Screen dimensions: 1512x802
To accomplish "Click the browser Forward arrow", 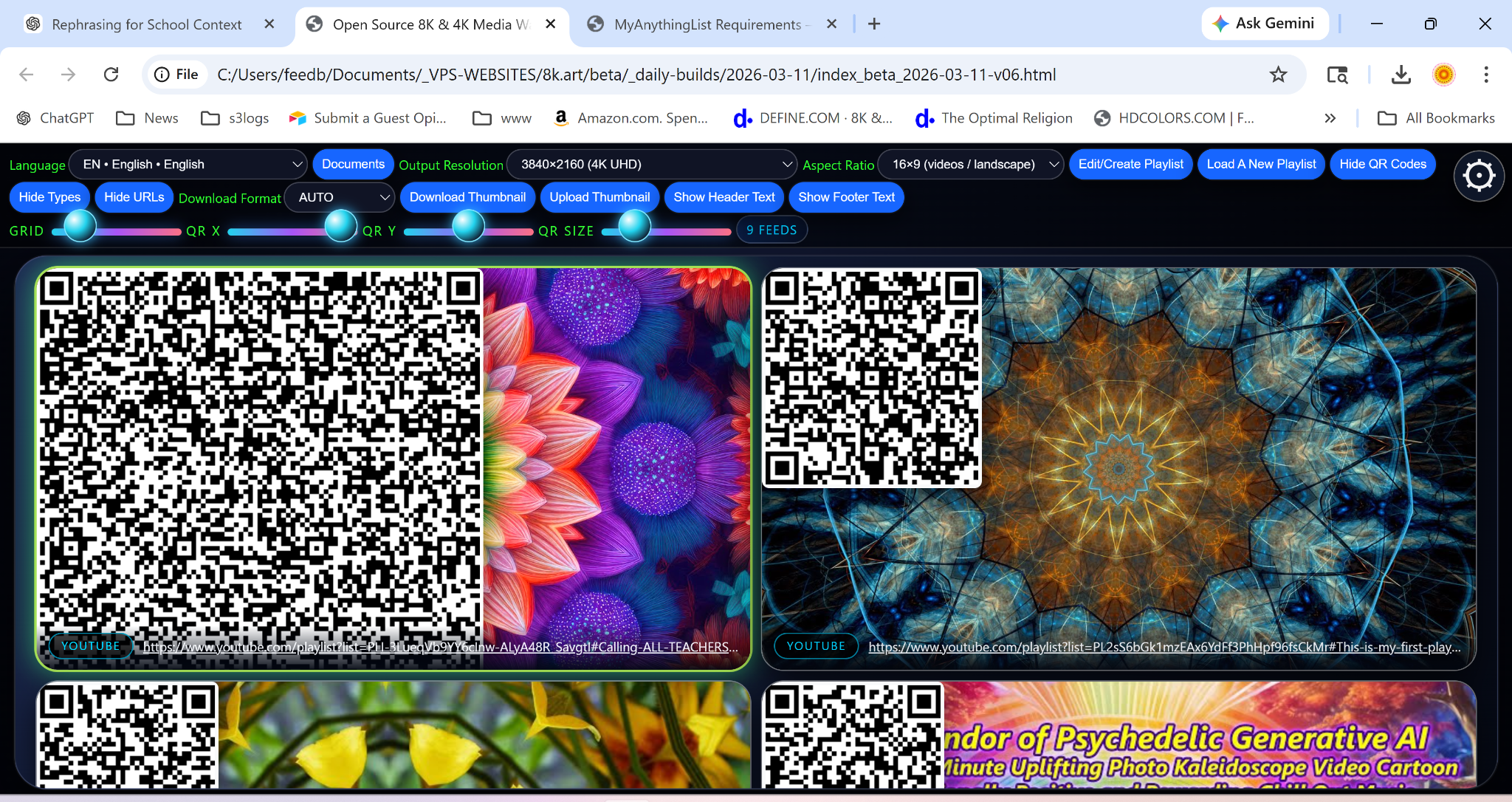I will 68,75.
